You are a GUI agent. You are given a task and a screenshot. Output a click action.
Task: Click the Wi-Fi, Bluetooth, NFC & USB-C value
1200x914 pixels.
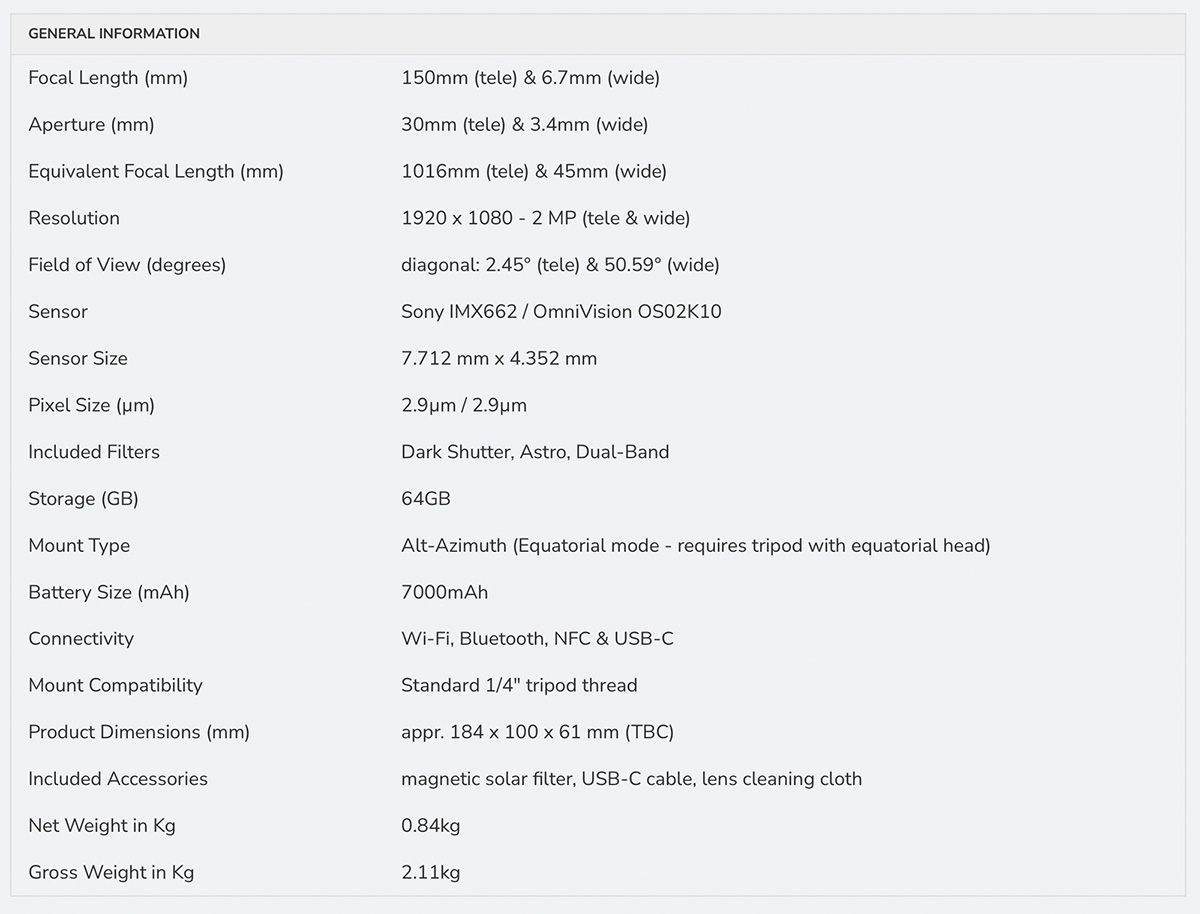[x=537, y=638]
